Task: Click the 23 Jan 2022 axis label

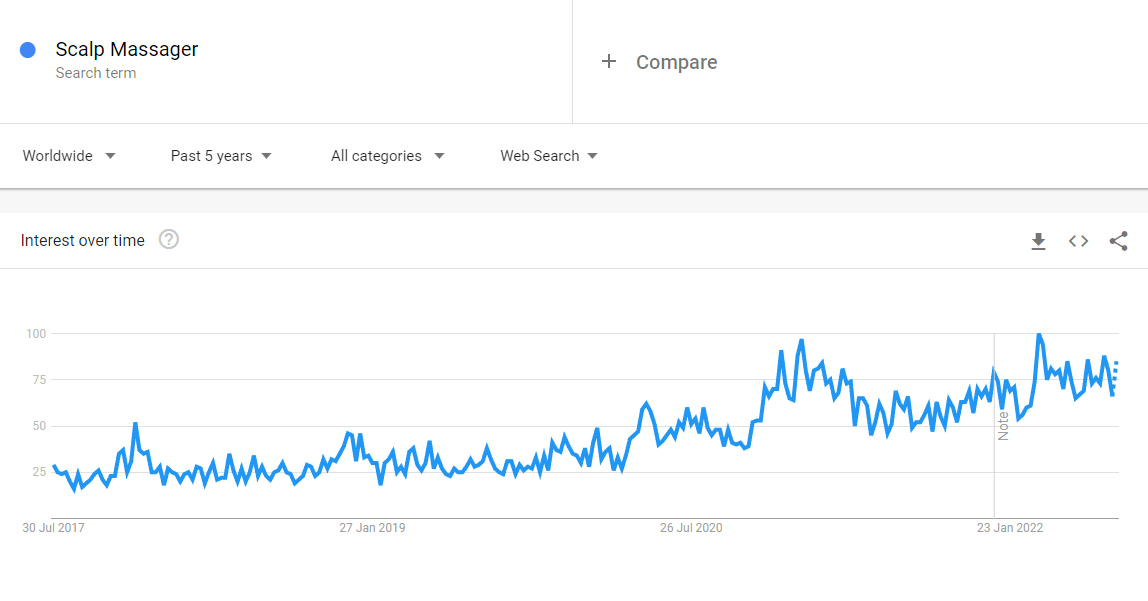Action: pos(1010,528)
